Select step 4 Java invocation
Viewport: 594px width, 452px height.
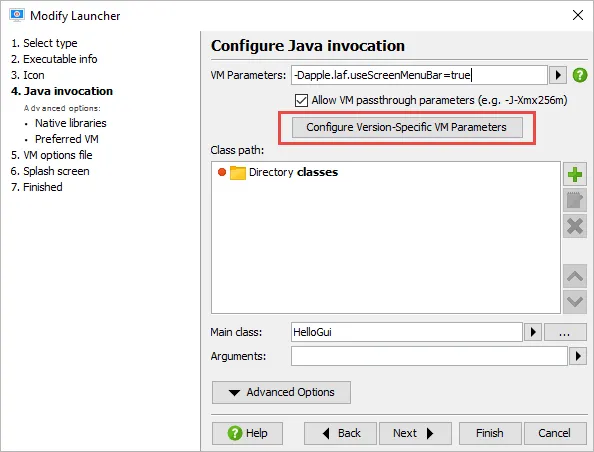click(62, 91)
